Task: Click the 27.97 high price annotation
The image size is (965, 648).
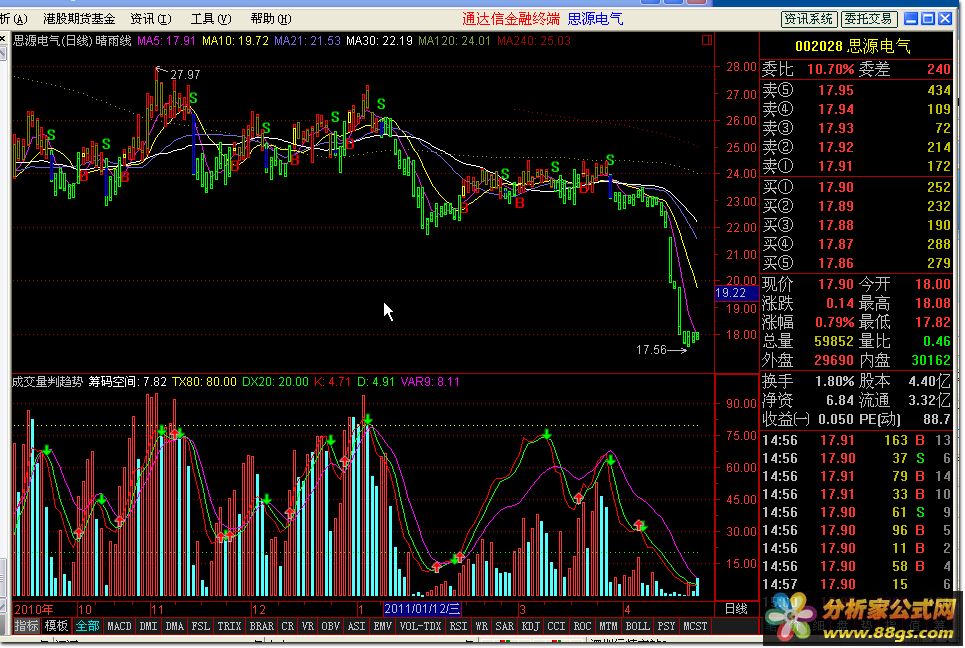Action: click(185, 74)
